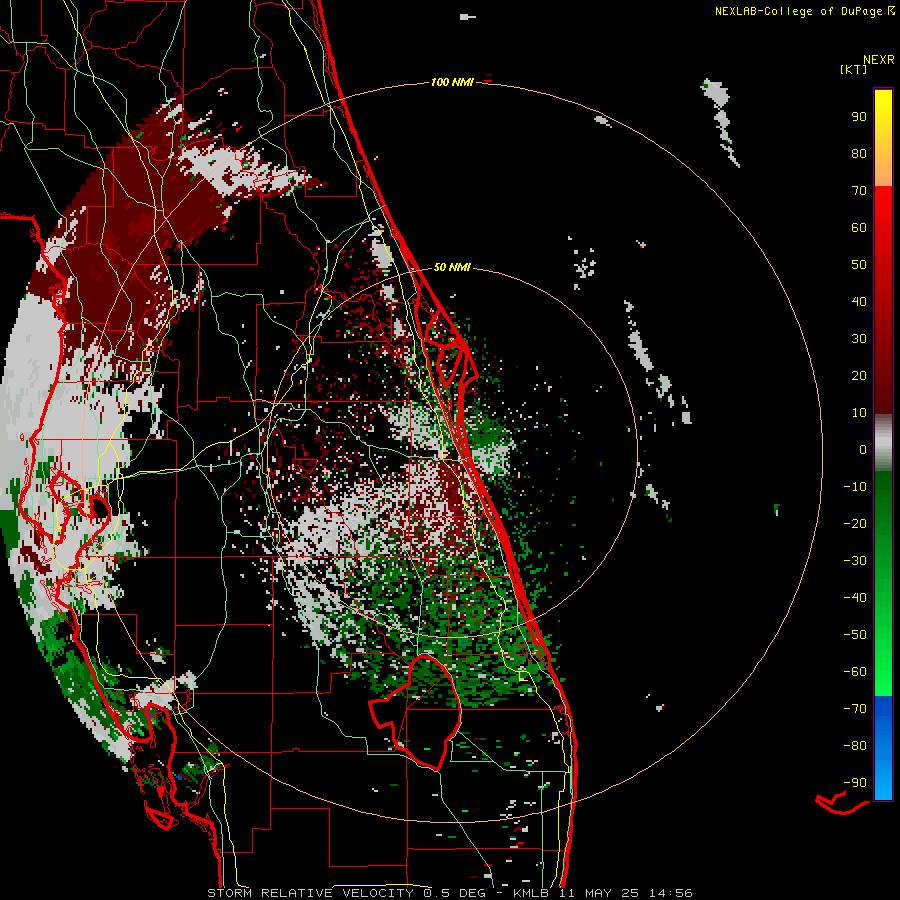Click the 11 MAY 25 date text
900x900 pixels.
pos(600,893)
